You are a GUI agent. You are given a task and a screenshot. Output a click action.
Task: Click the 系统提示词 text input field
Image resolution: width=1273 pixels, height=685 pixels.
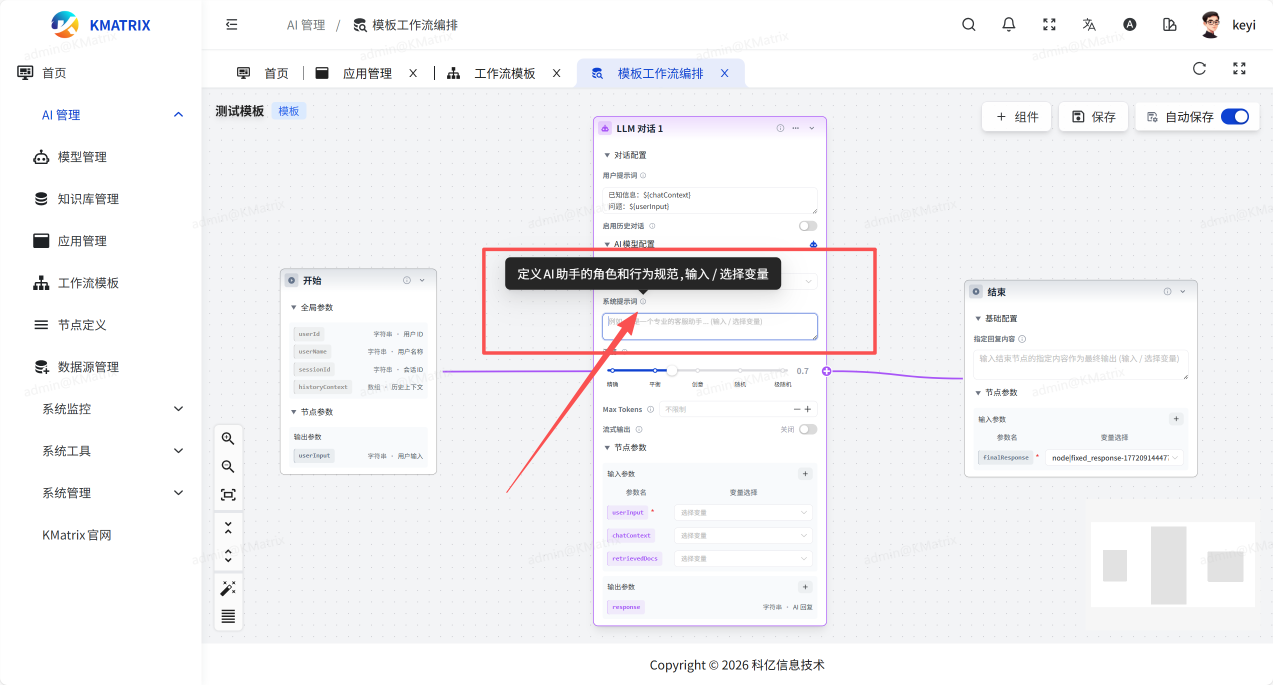709,325
